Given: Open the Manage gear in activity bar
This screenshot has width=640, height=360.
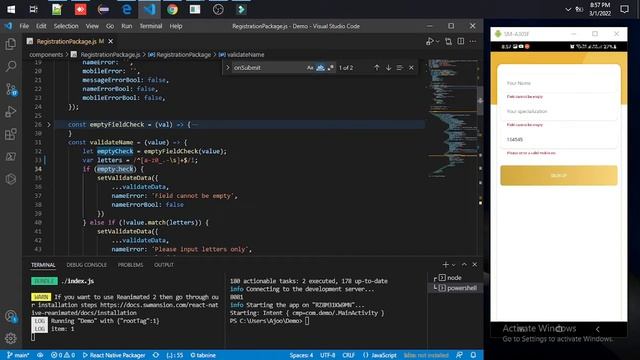Looking at the screenshot, I should point(11,338).
